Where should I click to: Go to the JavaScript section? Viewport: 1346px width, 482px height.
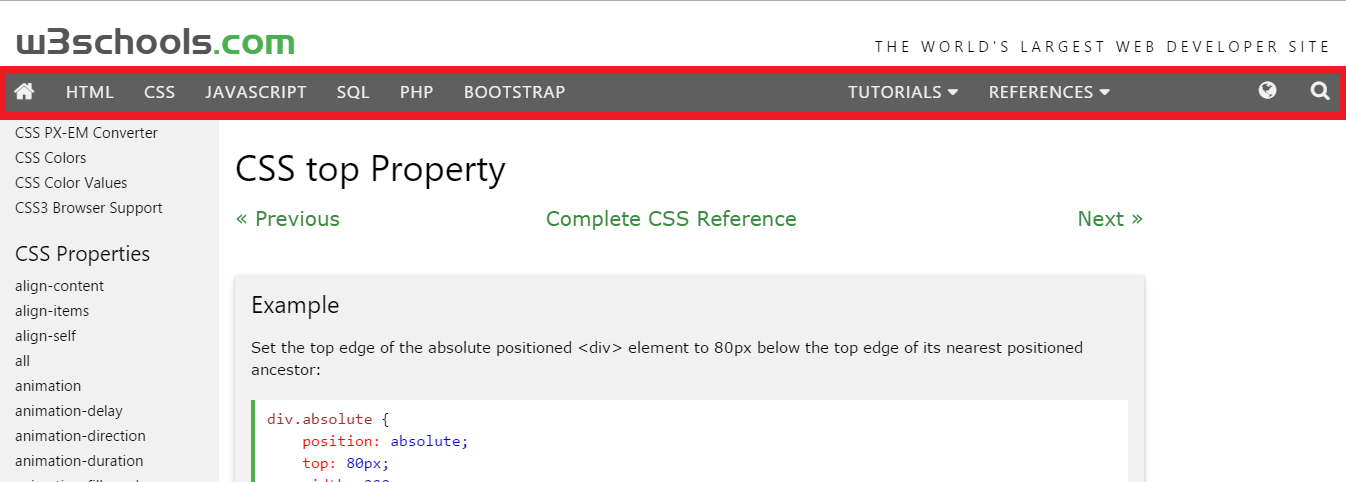256,92
